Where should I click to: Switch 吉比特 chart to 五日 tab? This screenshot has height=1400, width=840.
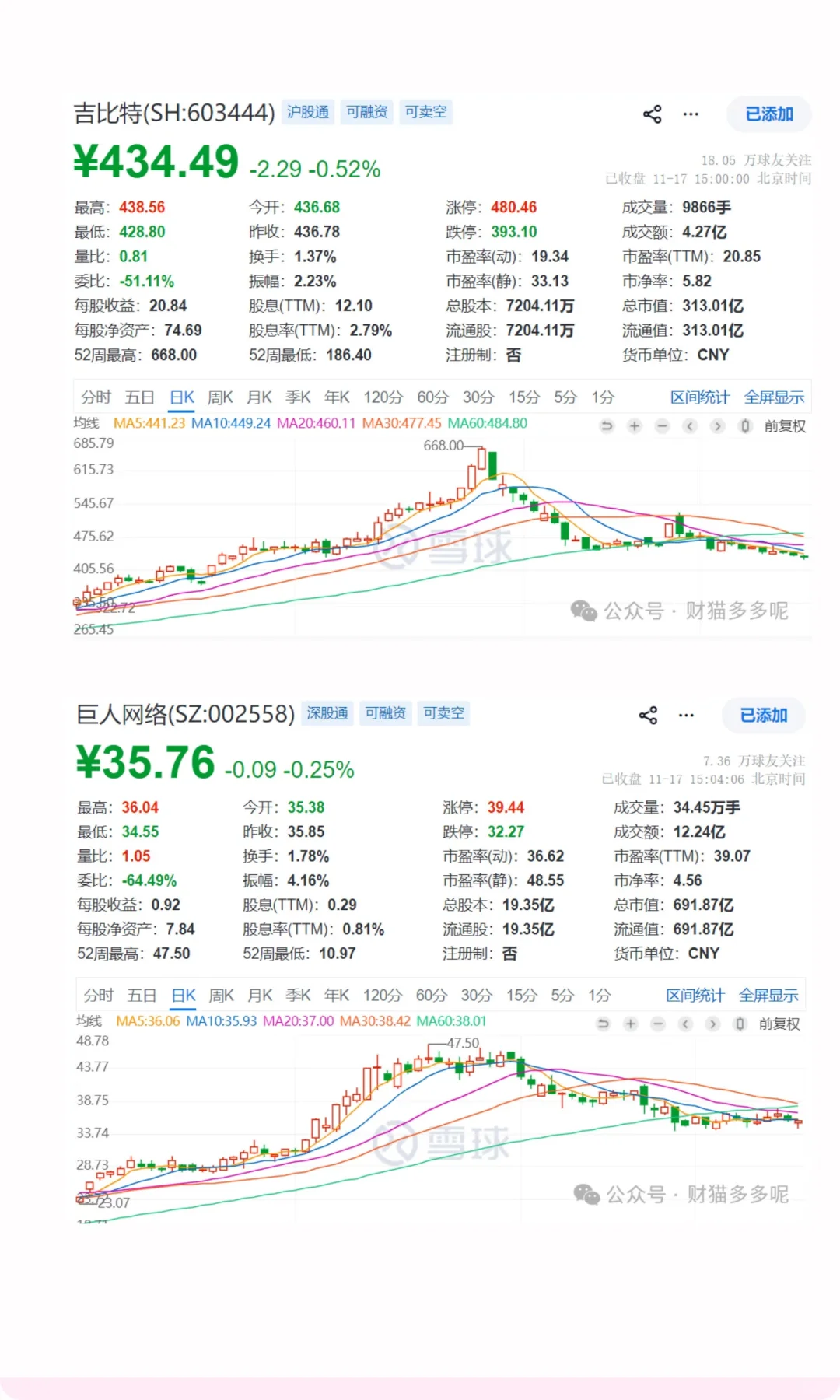click(x=140, y=397)
